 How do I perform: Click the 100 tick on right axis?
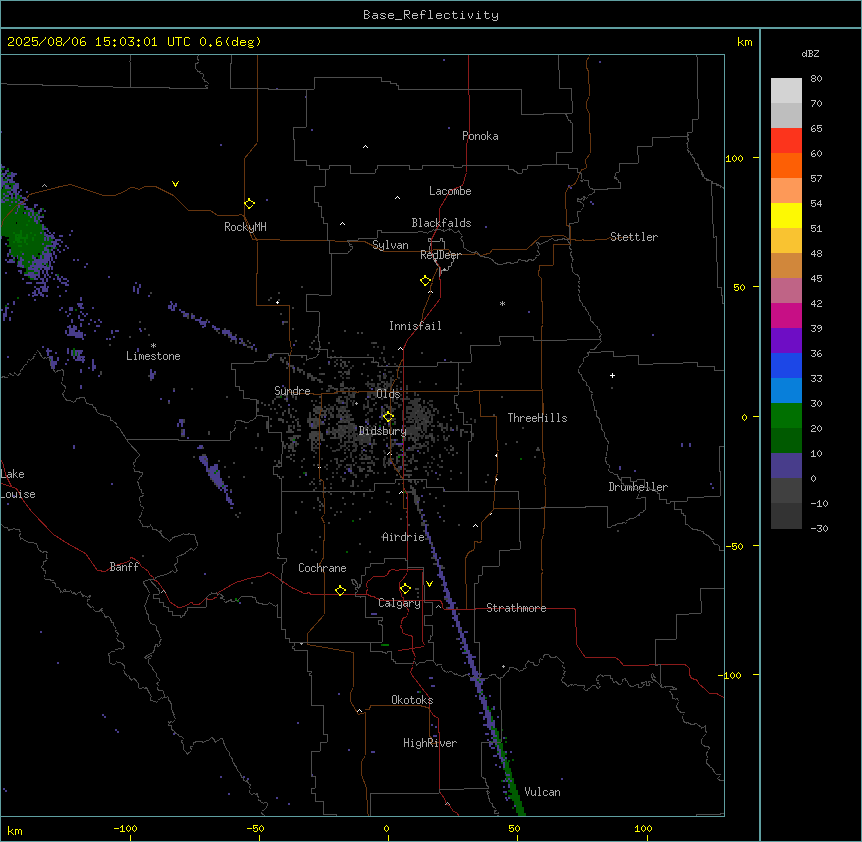[734, 158]
